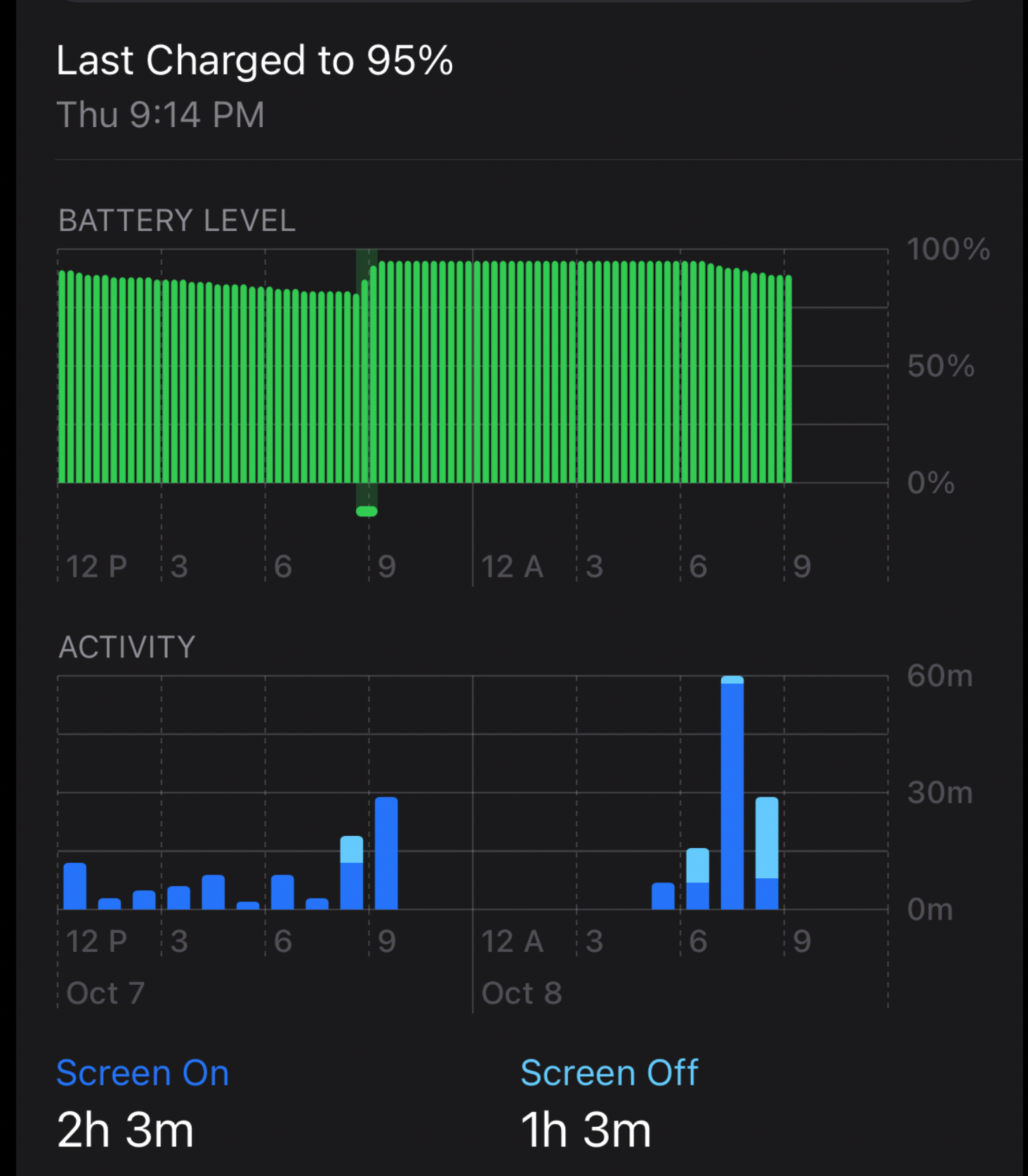Select the light-blue activity bar before 9 AM
Screen dimensions: 1028x1176
tap(767, 854)
